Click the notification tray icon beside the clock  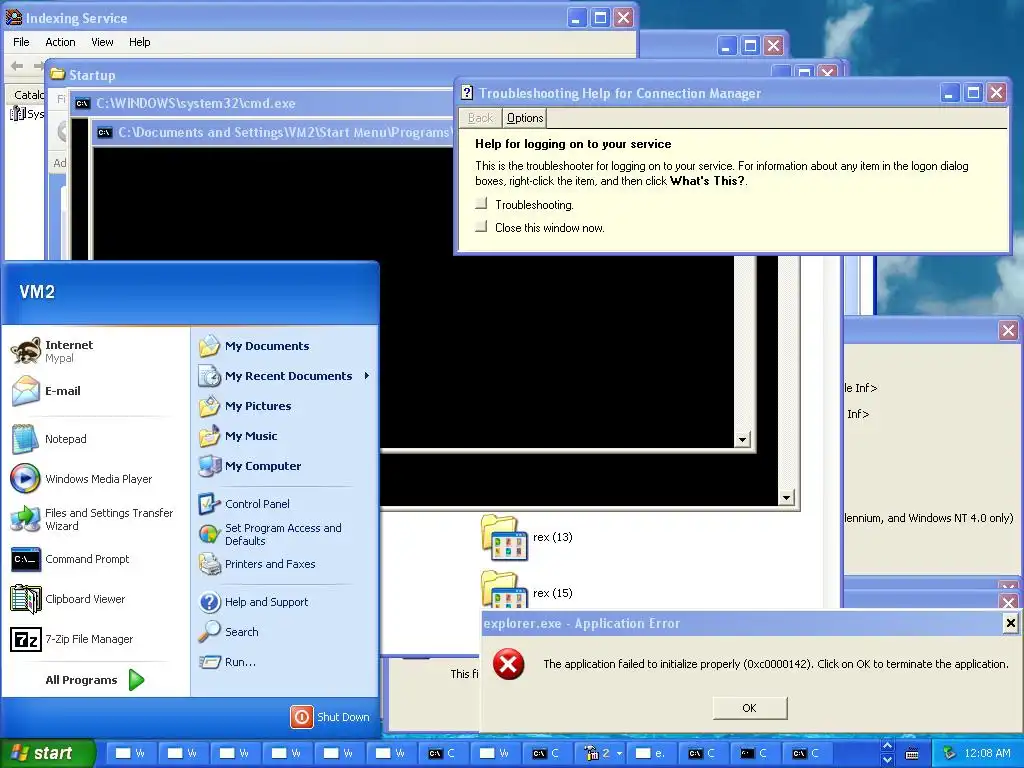[x=950, y=754]
